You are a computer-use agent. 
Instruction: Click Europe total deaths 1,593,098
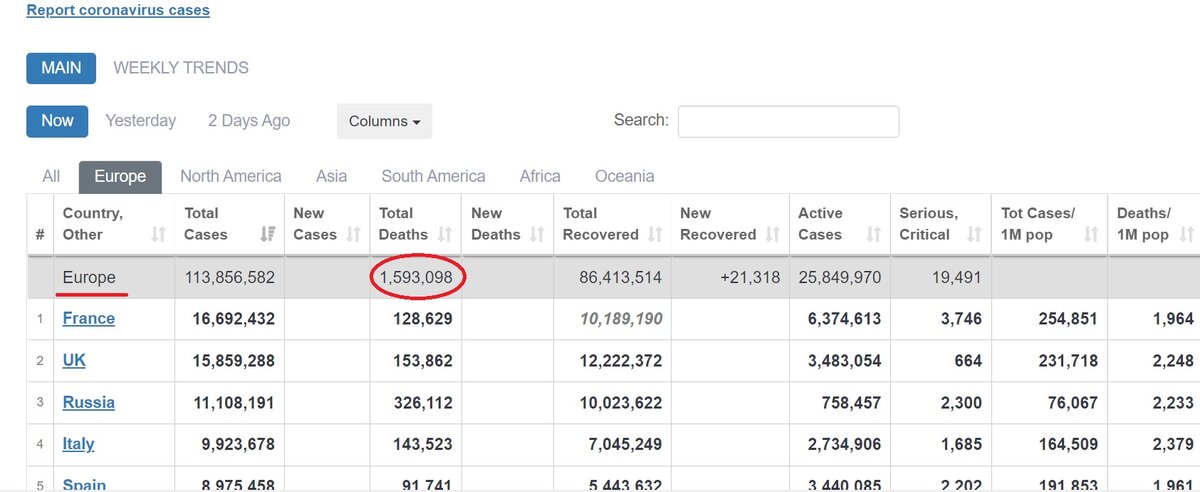click(417, 277)
